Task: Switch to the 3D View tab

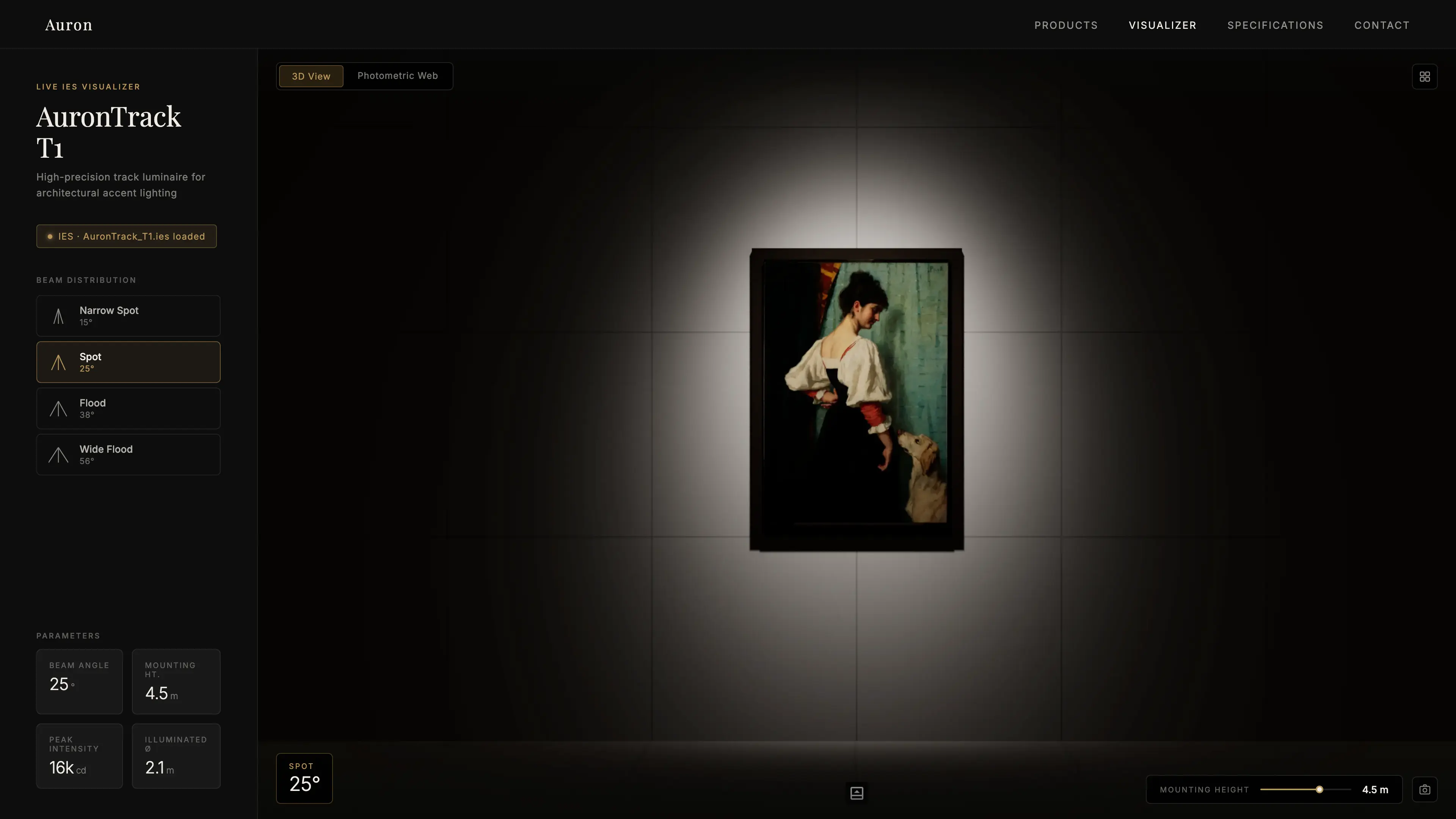Action: tap(311, 76)
